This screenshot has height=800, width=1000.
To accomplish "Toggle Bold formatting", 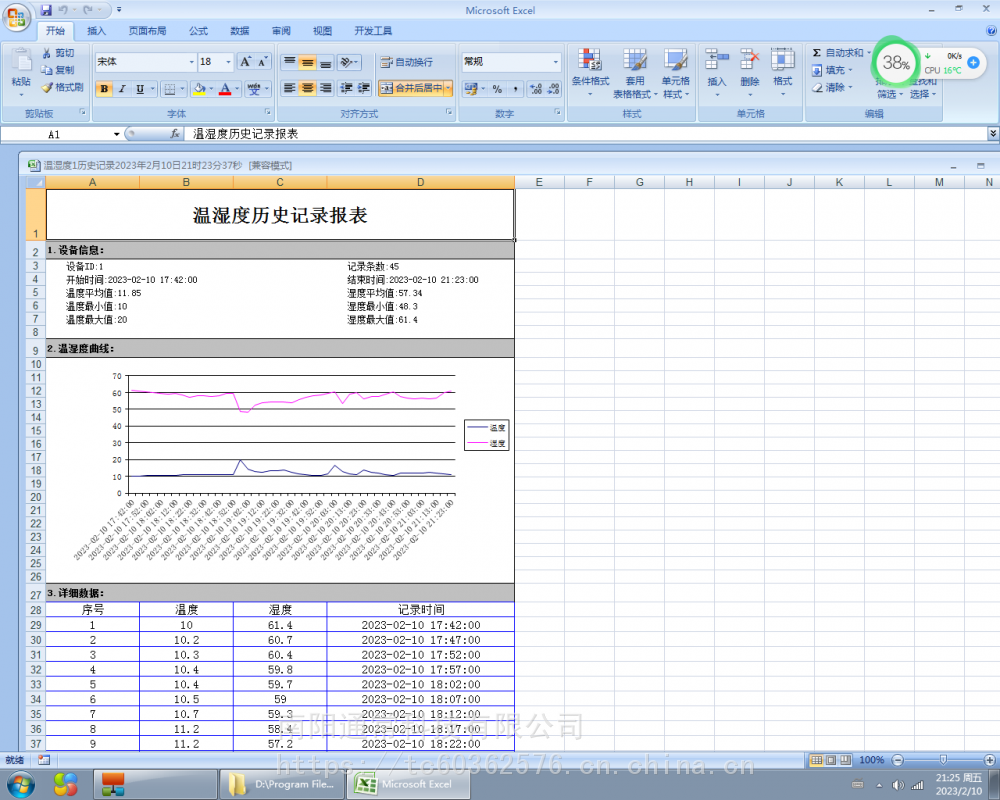I will point(104,89).
